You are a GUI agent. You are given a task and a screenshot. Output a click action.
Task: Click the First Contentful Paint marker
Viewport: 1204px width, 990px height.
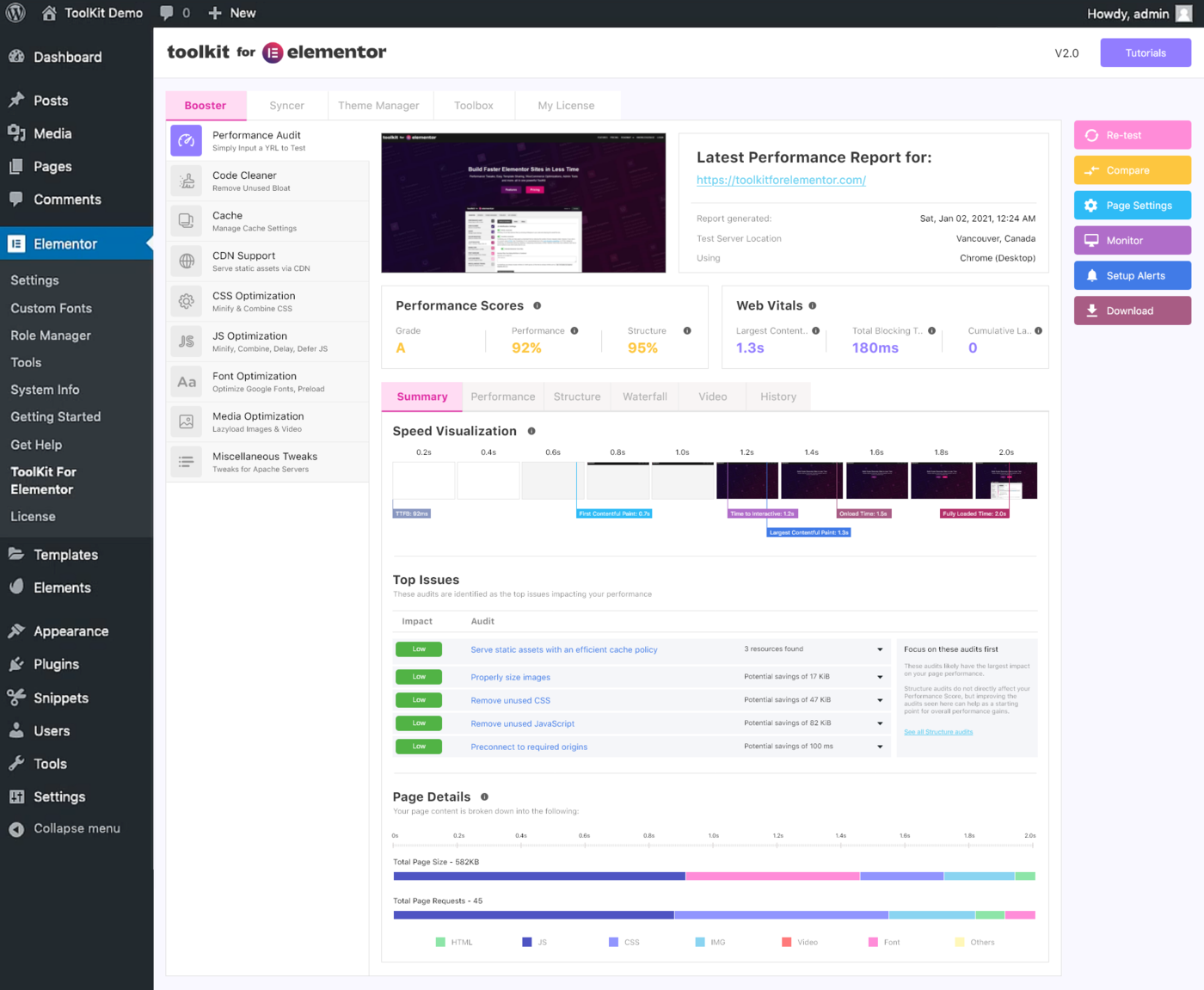tap(614, 513)
